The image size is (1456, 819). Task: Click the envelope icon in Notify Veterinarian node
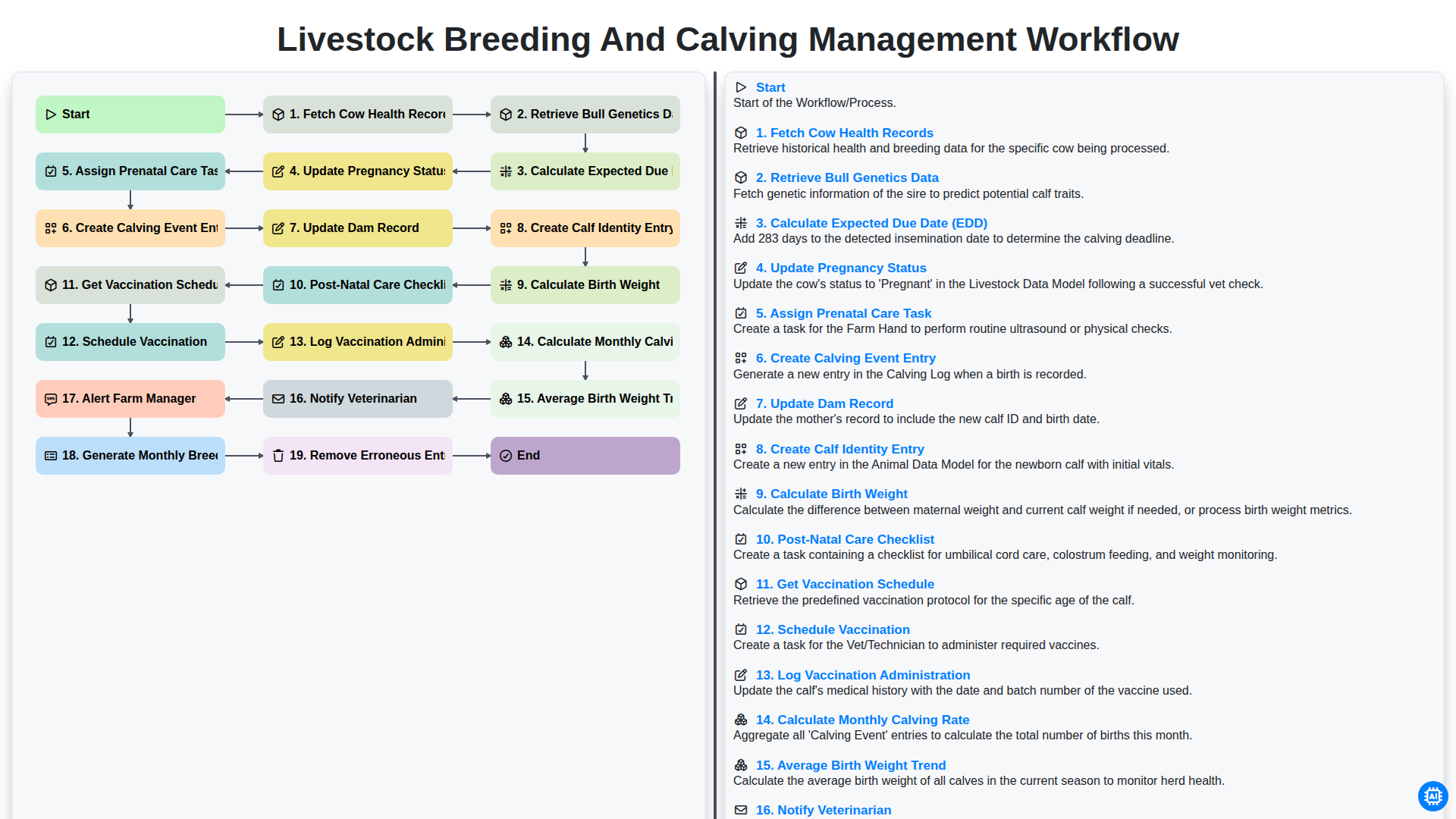coord(278,399)
